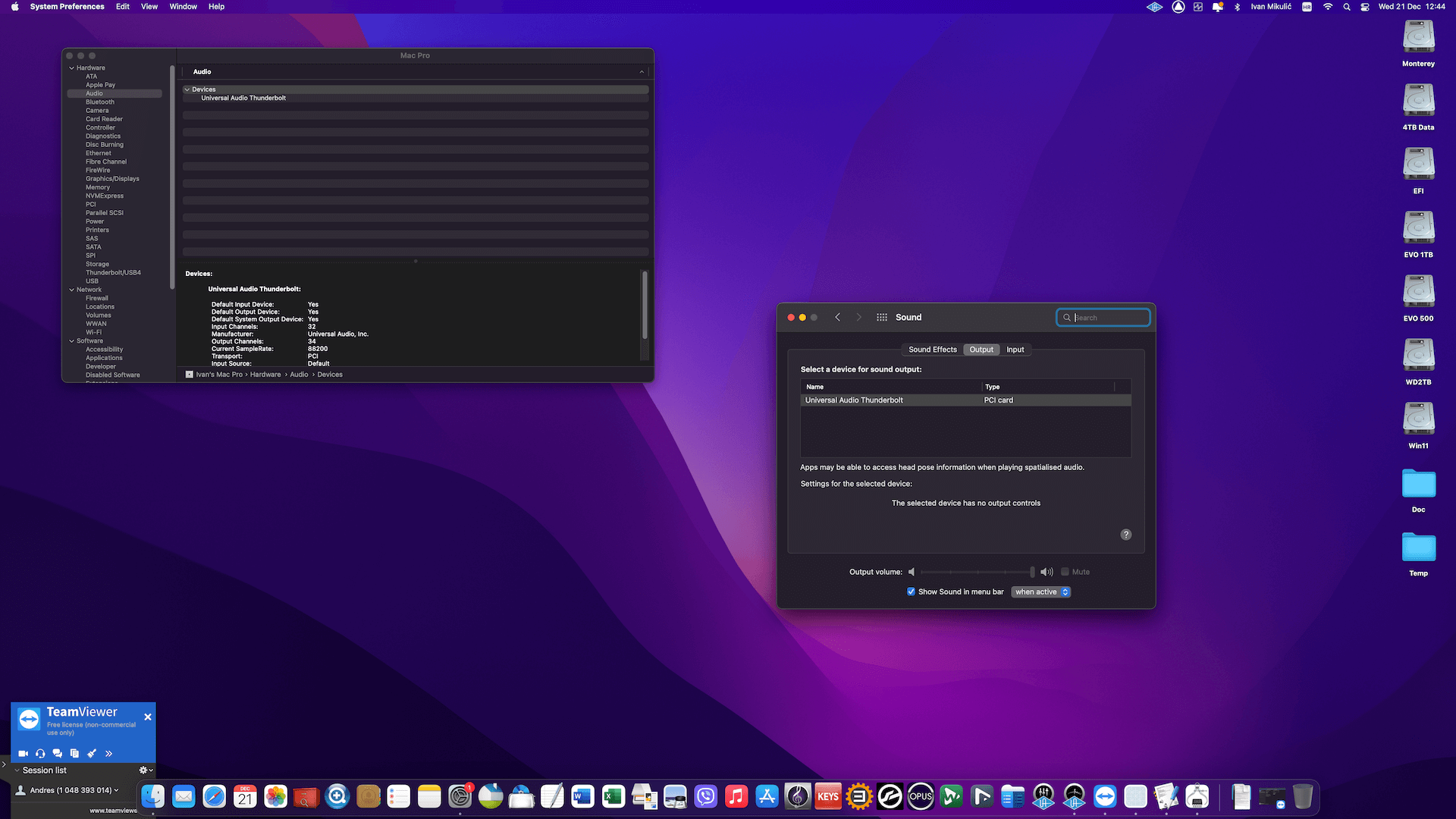
Task: Uncheck Show Sound in menu bar
Action: click(911, 592)
